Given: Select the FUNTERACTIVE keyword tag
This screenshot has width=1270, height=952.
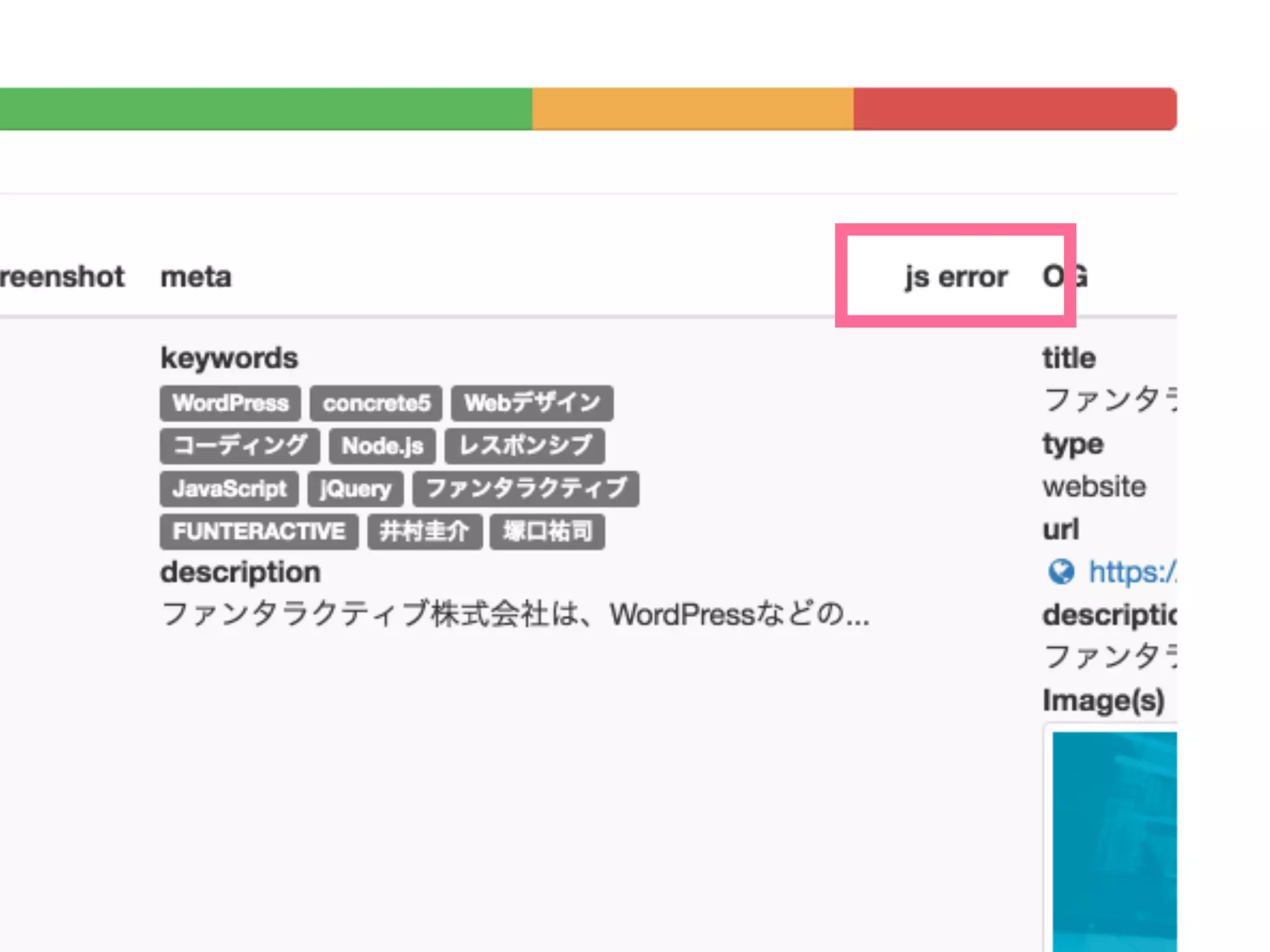Looking at the screenshot, I should point(259,532).
